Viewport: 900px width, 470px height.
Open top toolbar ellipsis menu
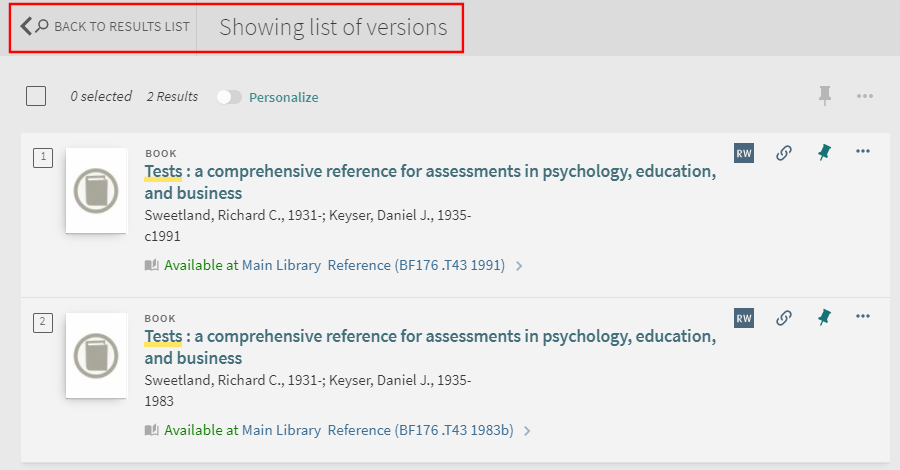click(865, 96)
